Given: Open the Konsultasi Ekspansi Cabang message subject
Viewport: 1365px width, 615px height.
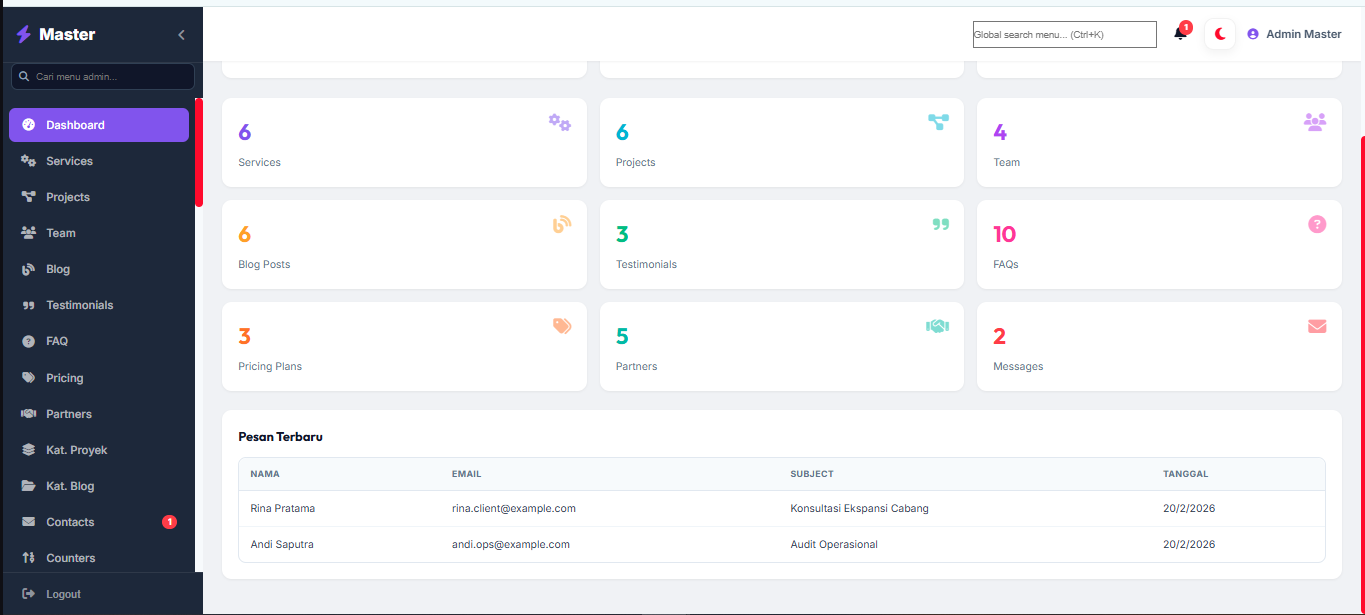Looking at the screenshot, I should [x=859, y=508].
